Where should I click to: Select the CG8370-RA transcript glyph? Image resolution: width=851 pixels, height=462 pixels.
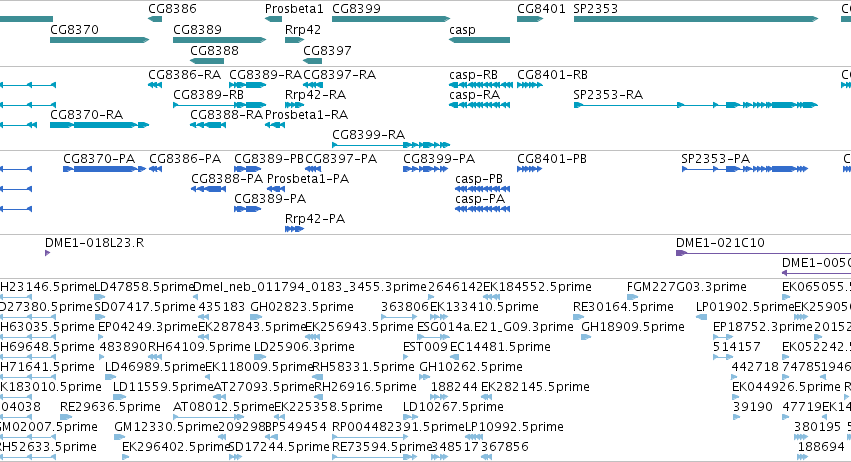coord(99,125)
